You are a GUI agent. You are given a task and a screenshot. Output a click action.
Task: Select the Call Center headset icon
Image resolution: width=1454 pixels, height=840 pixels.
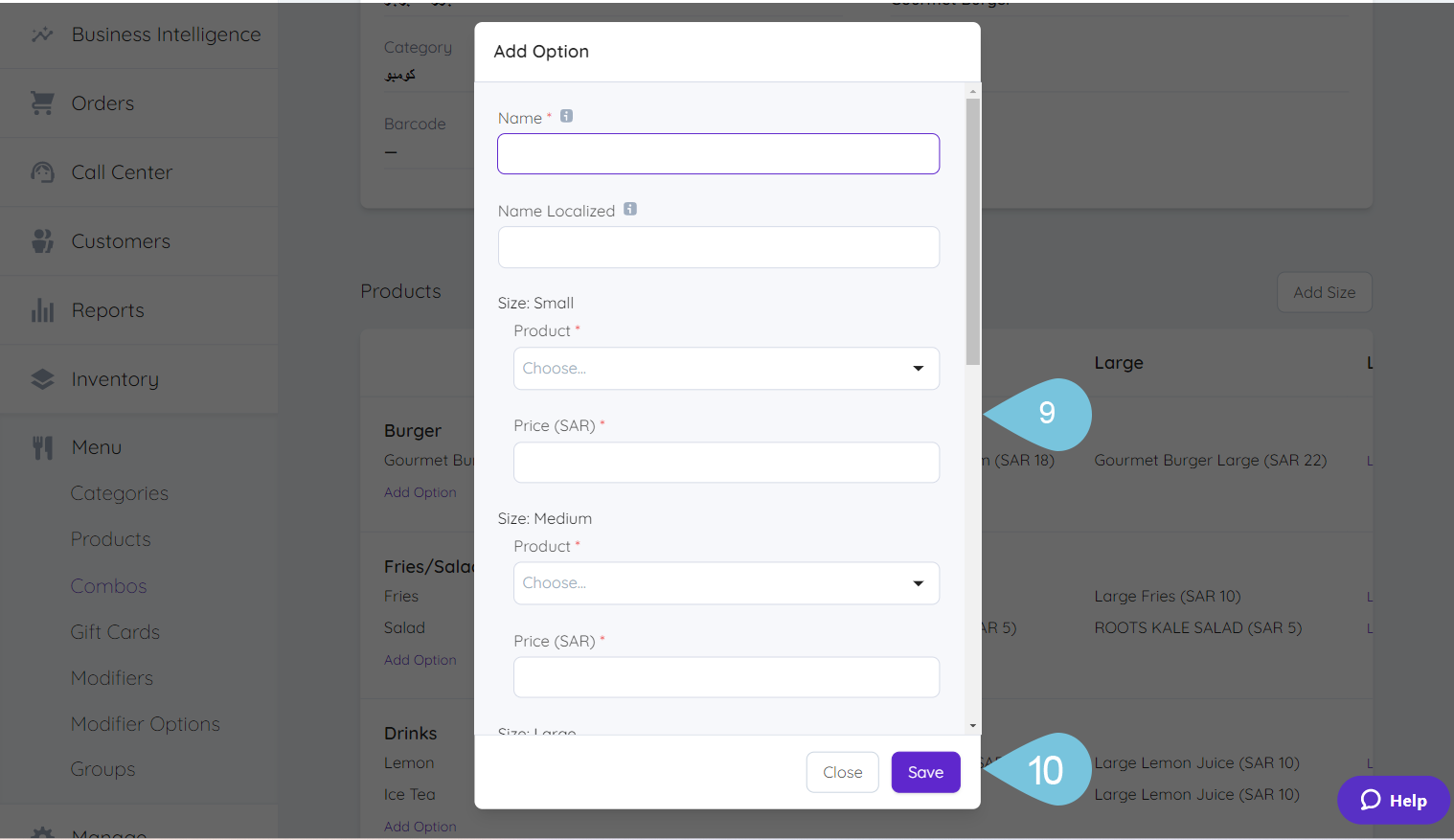click(x=42, y=171)
